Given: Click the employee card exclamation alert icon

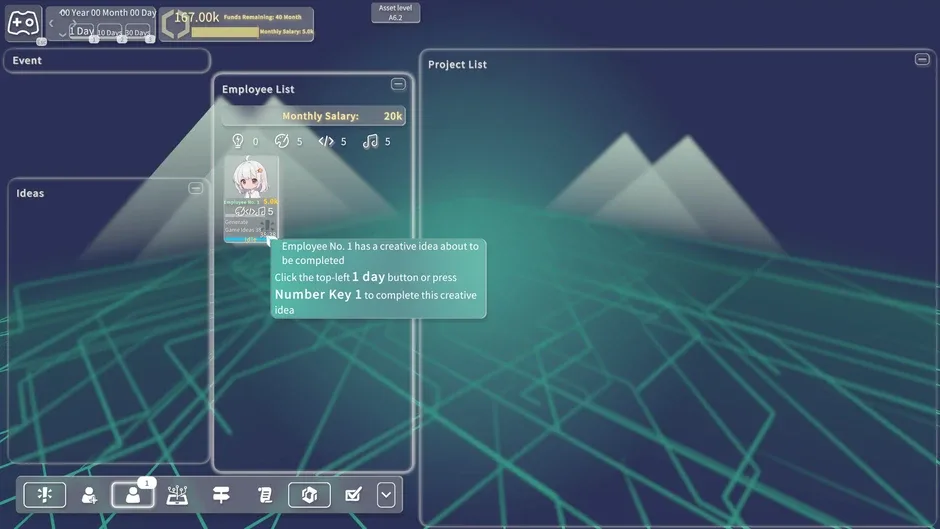Looking at the screenshot, I should pos(268,226).
